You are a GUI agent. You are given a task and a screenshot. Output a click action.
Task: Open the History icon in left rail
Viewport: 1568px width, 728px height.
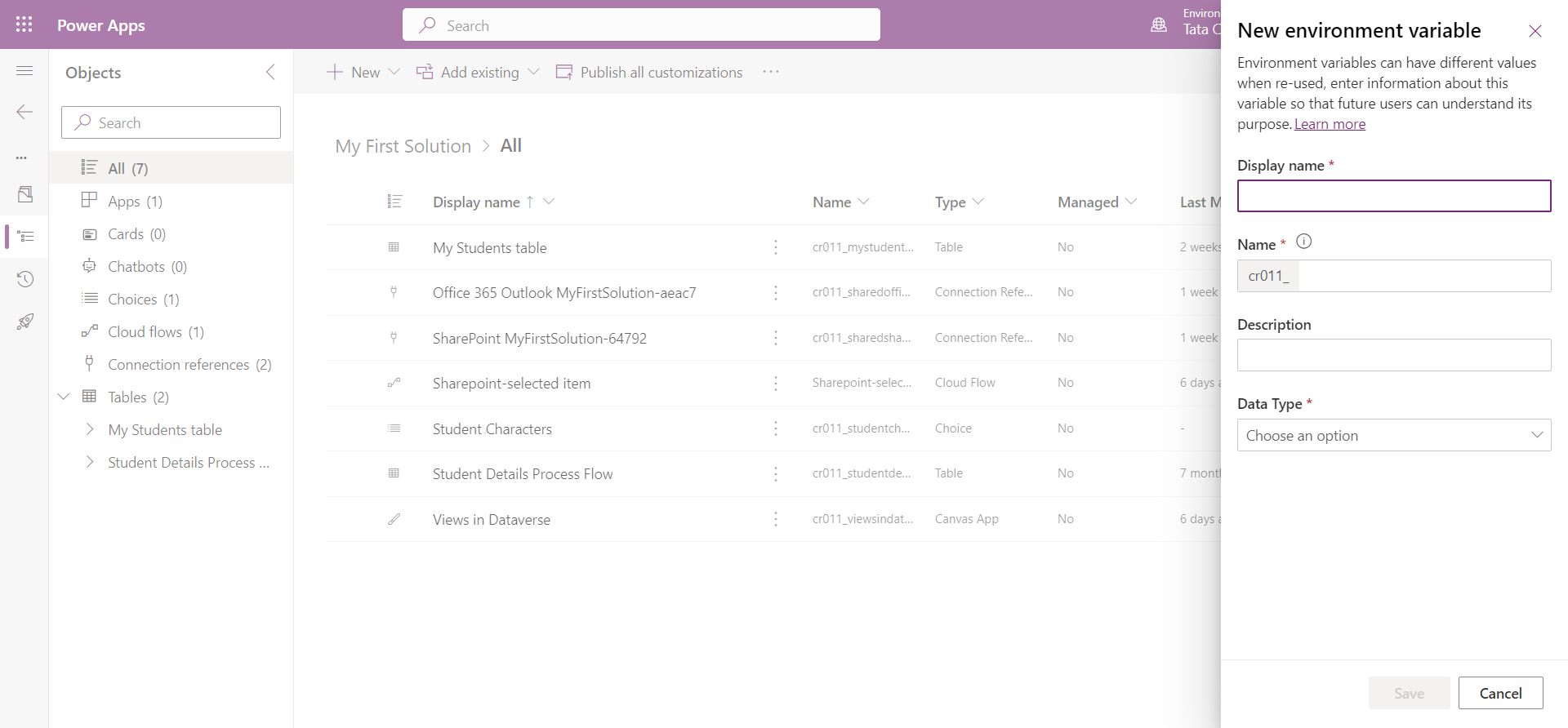point(24,279)
